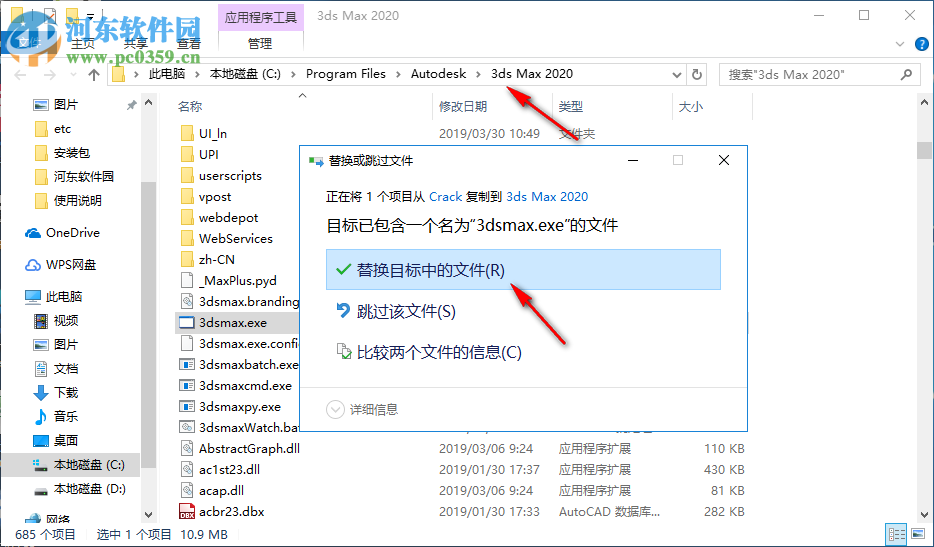
Task: Open Explorer help via blue question icon
Action: 921,44
